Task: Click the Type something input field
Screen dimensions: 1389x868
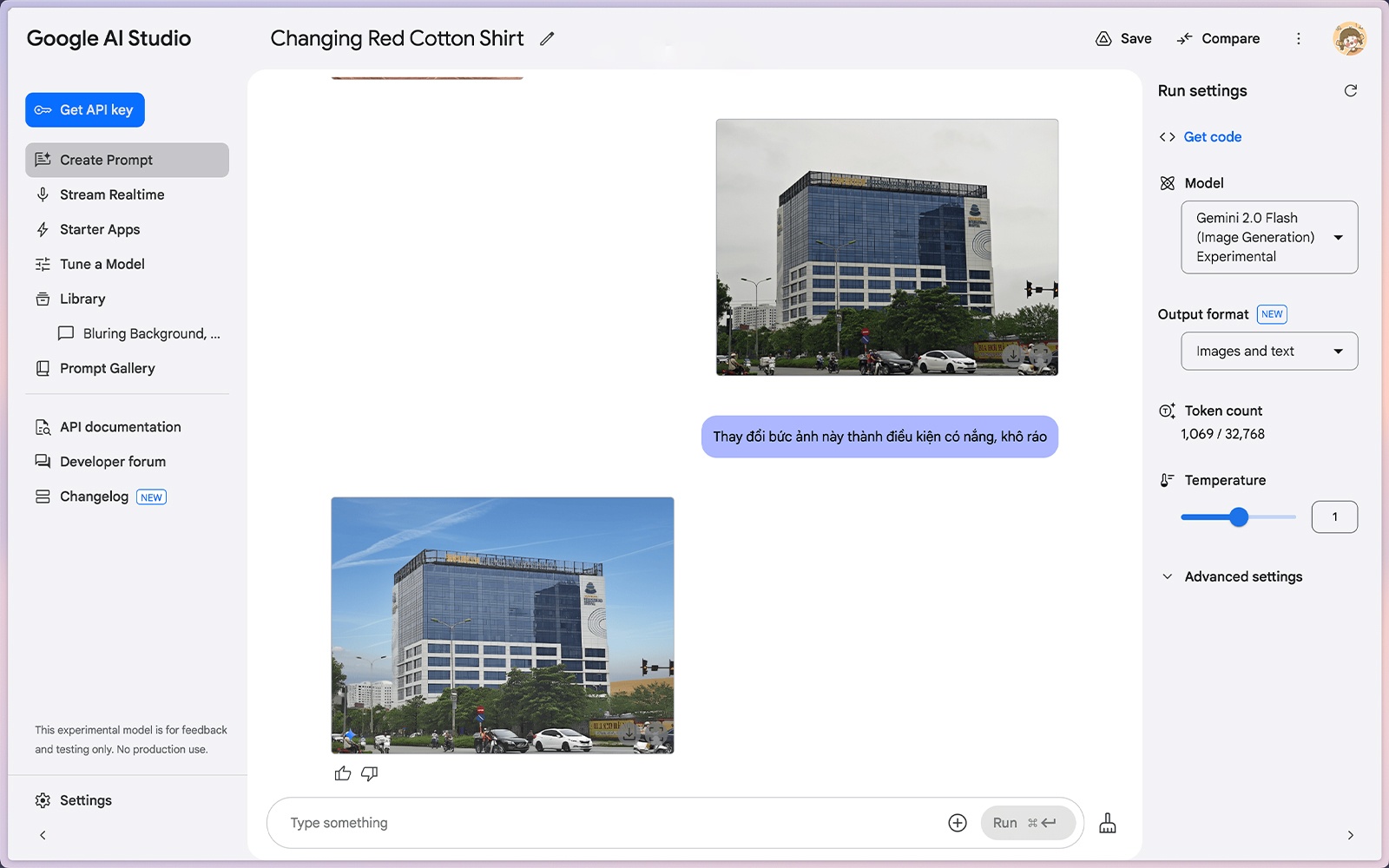Action: pyautogui.click(x=608, y=823)
